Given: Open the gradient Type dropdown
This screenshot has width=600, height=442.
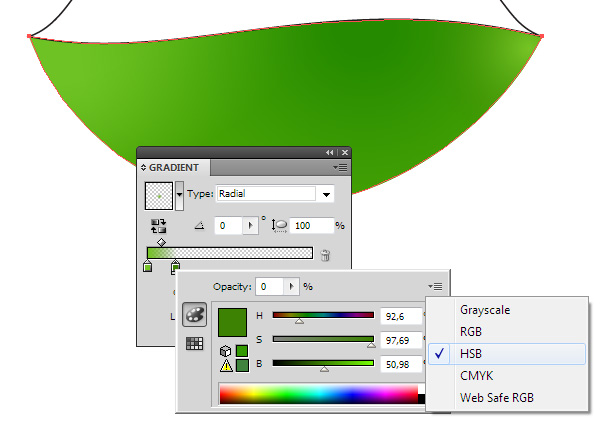Looking at the screenshot, I should [327, 194].
